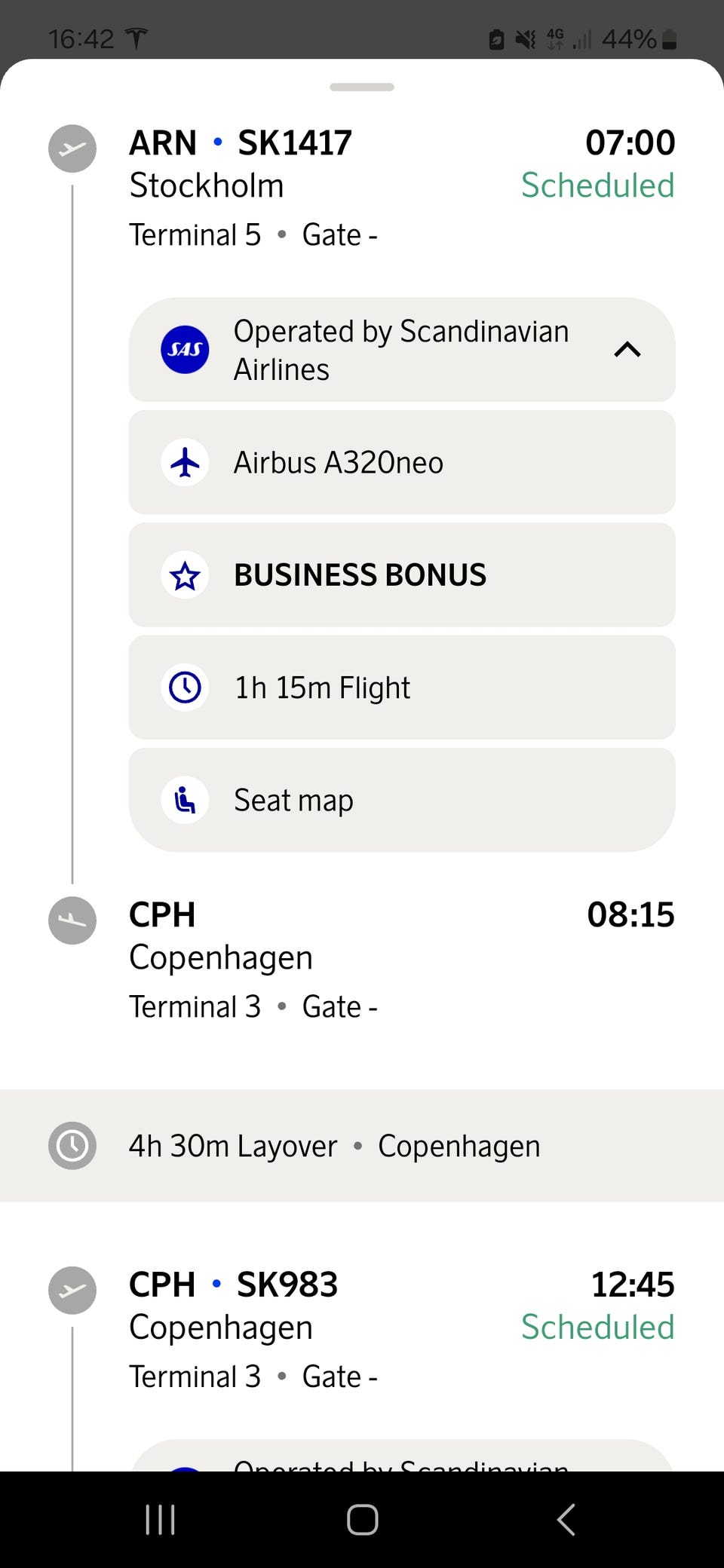724x1568 pixels.
Task: Select the SK983 flight number
Action: 287,1285
